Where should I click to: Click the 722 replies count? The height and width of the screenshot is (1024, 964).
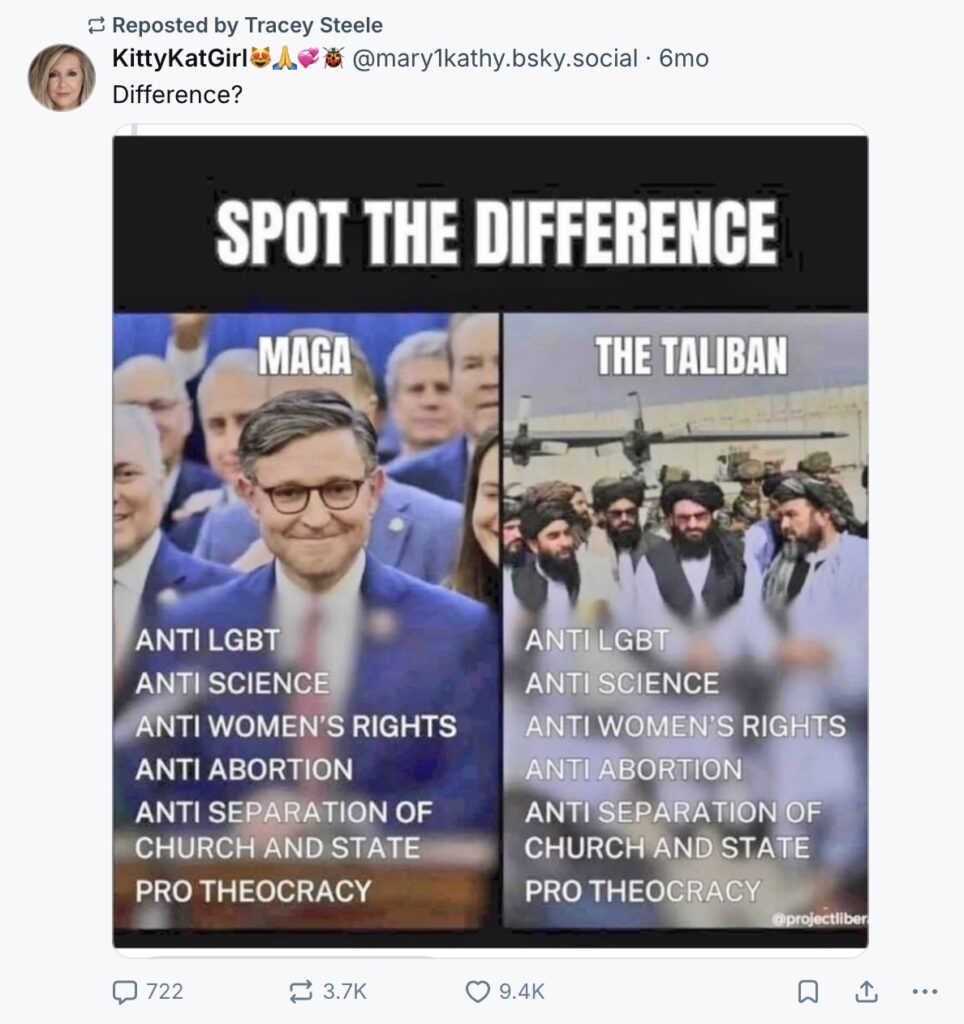pos(165,991)
